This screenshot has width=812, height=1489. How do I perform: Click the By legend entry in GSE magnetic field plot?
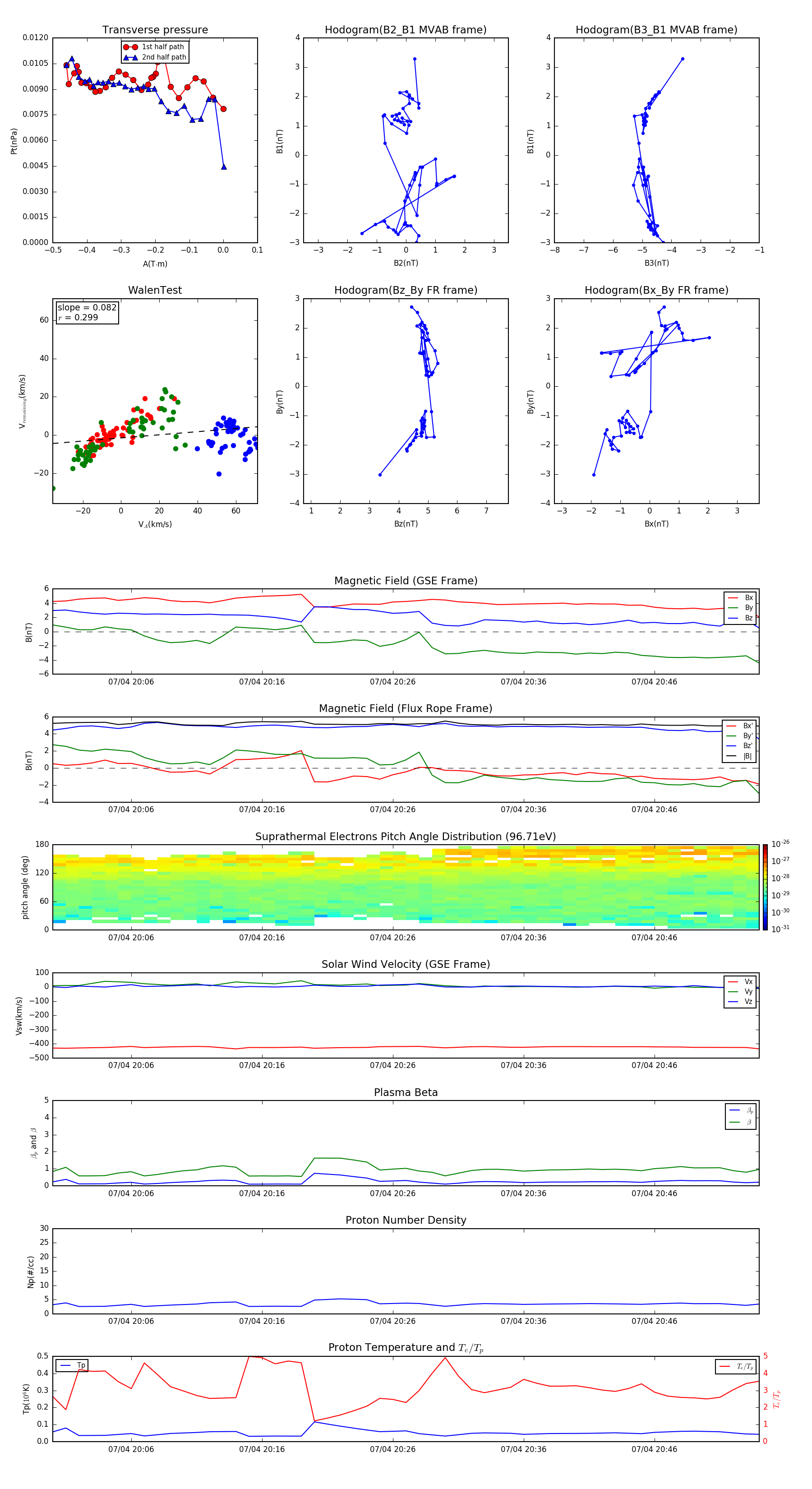(x=740, y=607)
